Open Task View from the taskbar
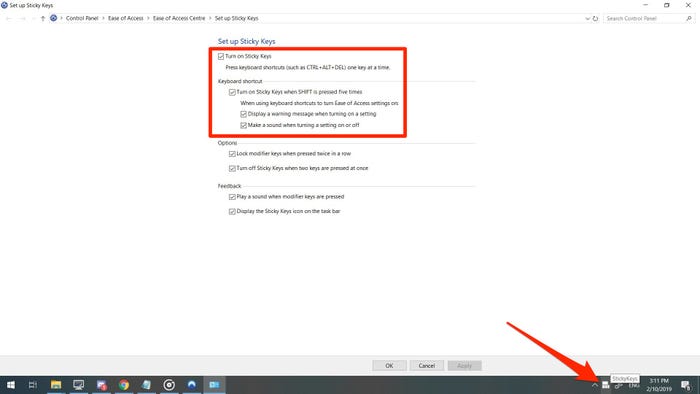The image size is (700, 394). point(33,385)
